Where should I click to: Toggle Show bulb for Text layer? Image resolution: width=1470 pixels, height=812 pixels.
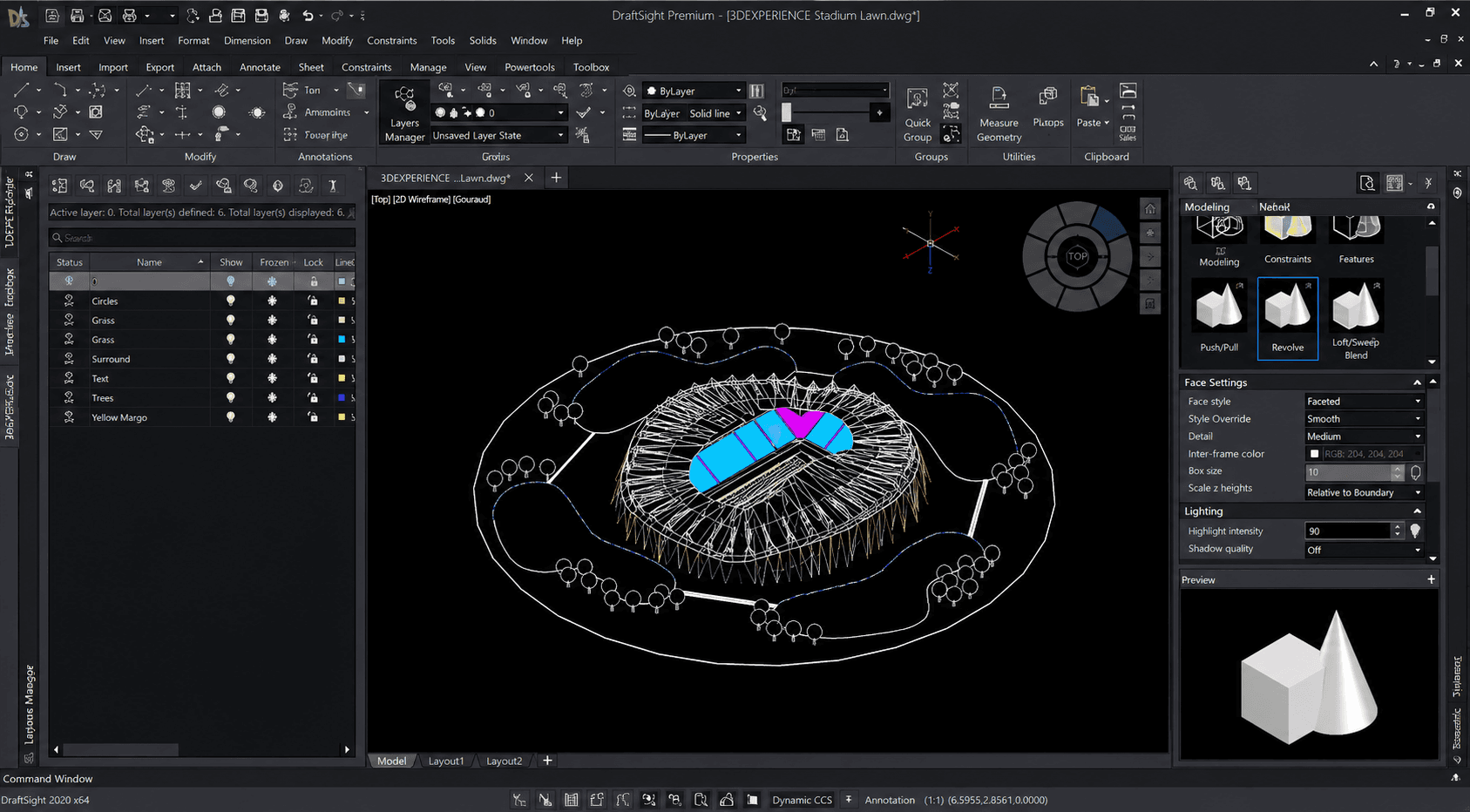point(231,378)
